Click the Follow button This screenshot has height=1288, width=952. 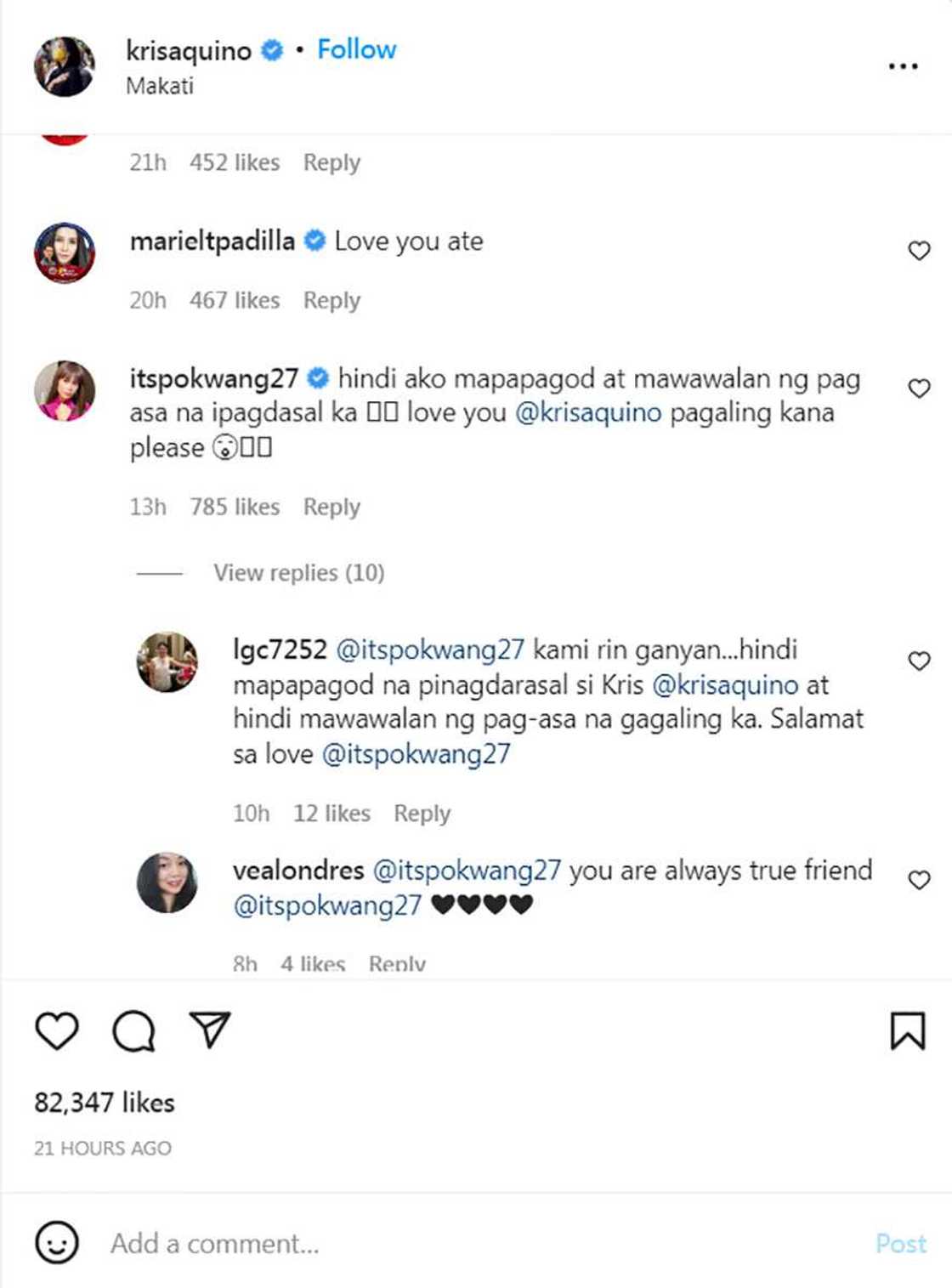[355, 48]
